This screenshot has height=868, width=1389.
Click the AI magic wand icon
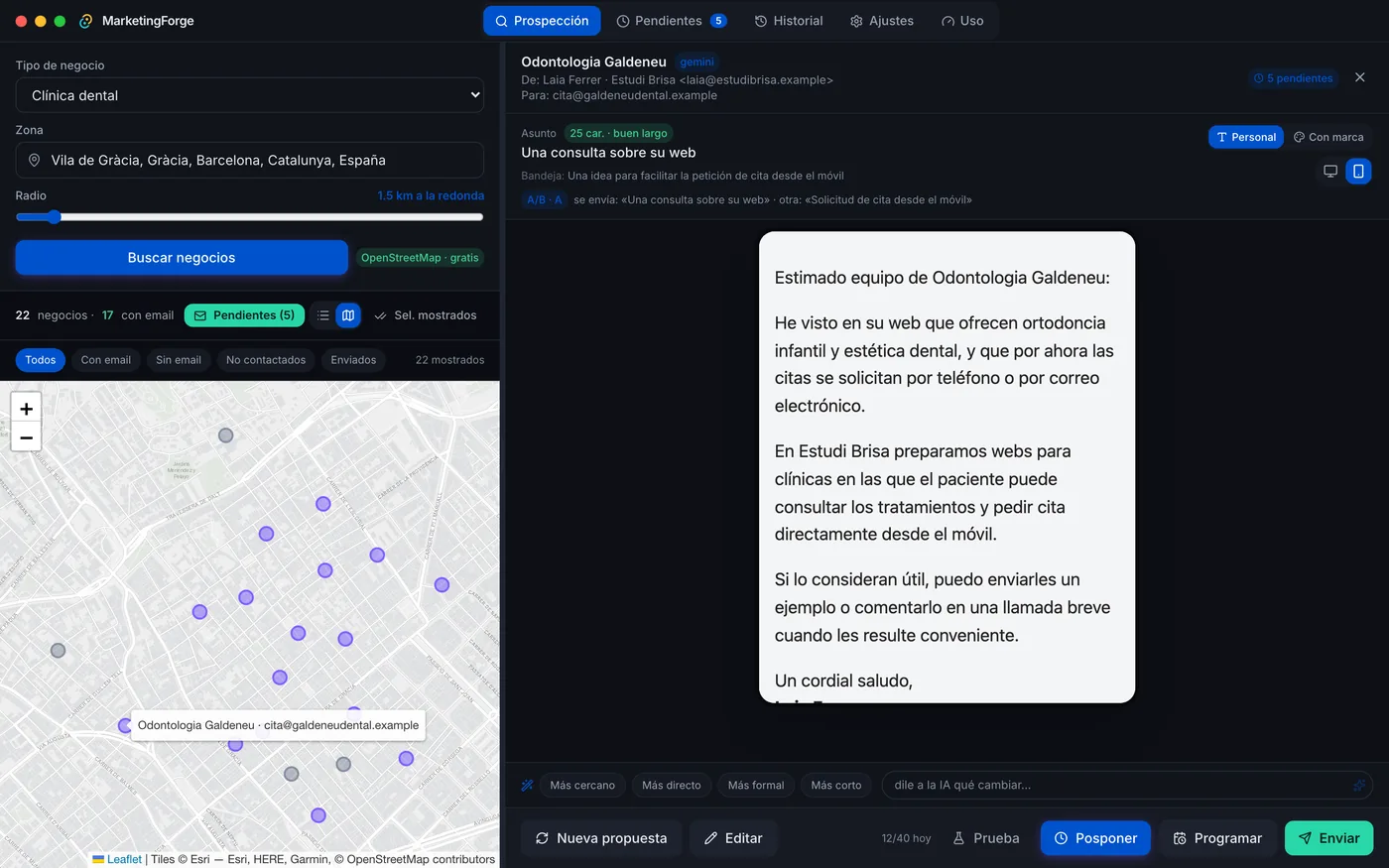528,786
